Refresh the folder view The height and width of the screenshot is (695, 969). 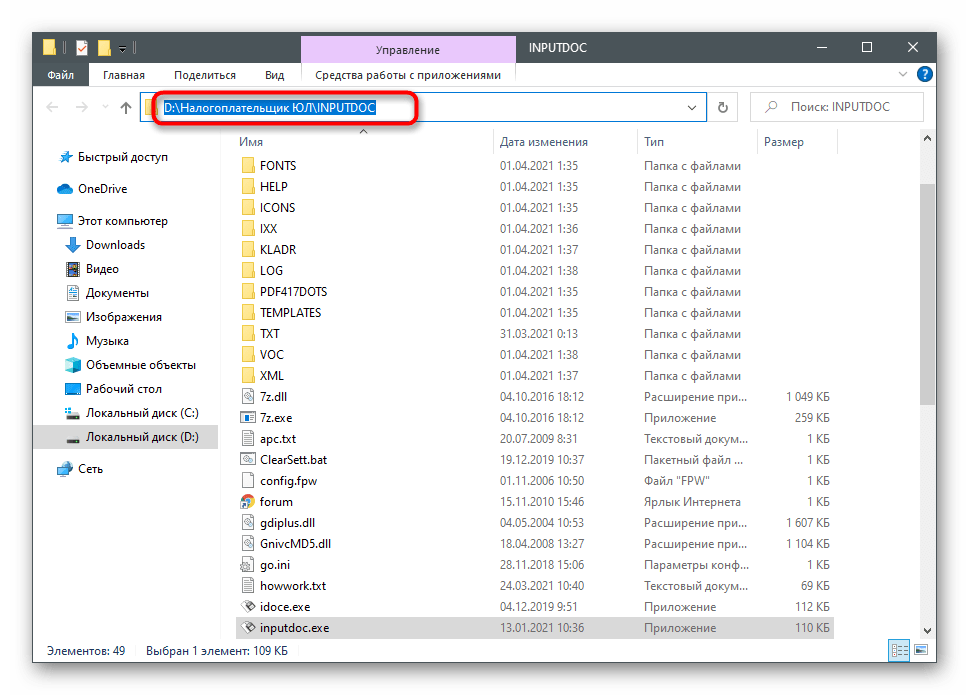pyautogui.click(x=722, y=107)
